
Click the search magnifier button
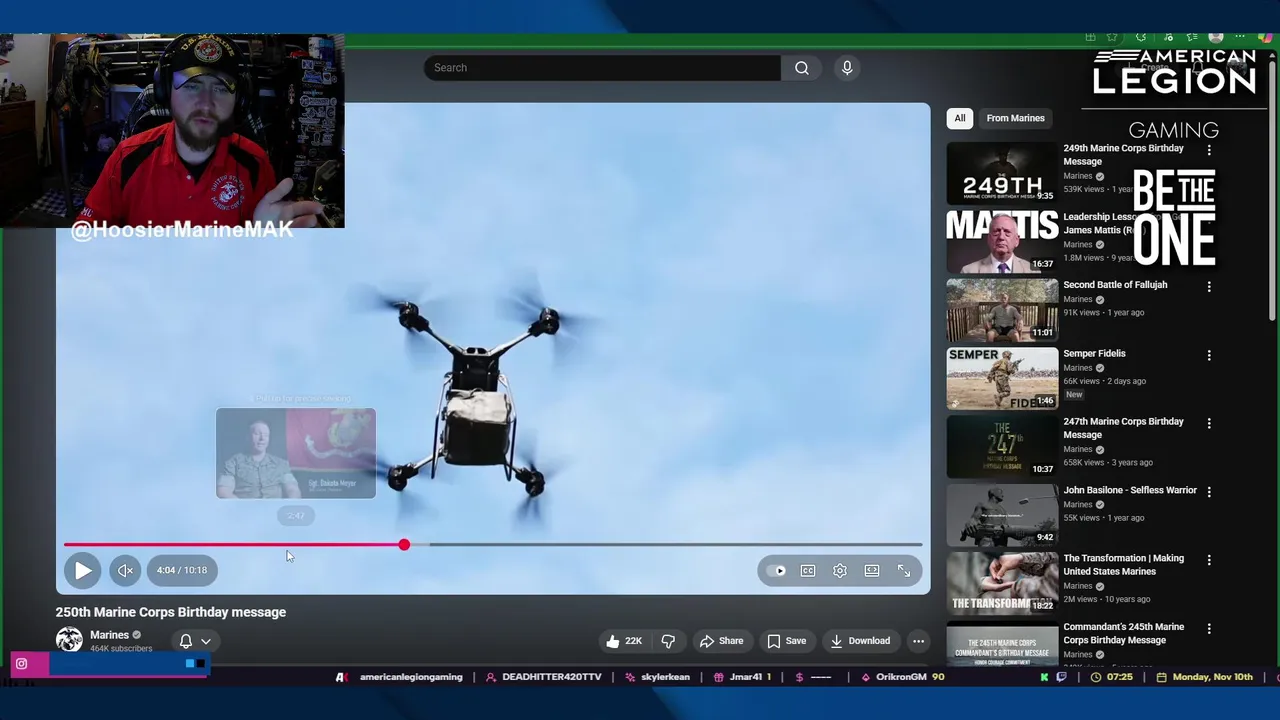(x=801, y=68)
